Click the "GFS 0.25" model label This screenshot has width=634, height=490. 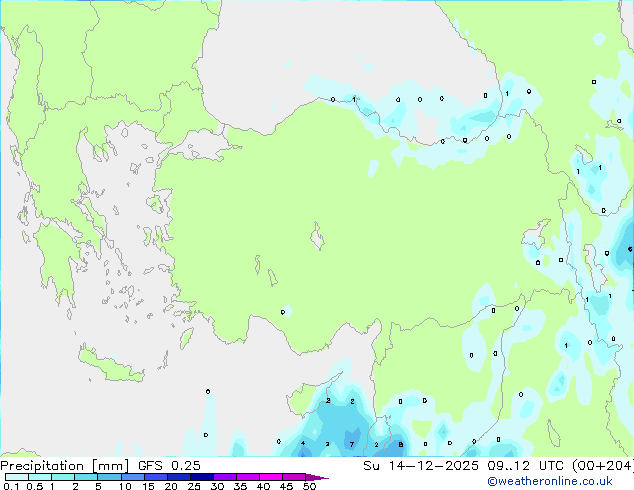tap(169, 466)
